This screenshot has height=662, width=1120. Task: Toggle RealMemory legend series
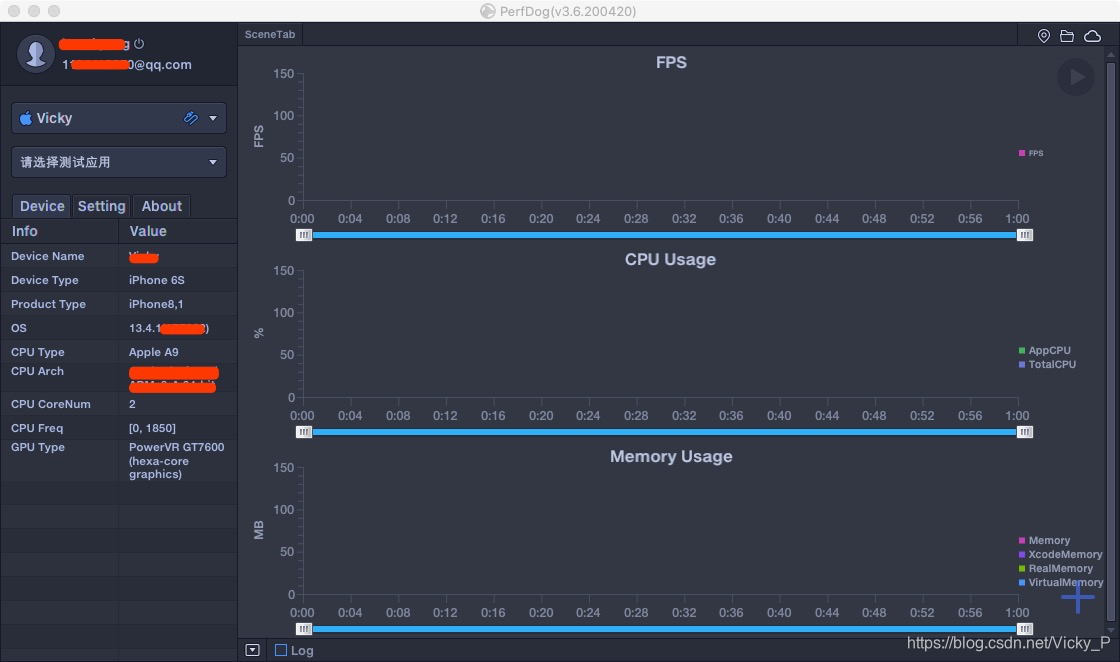point(1056,568)
